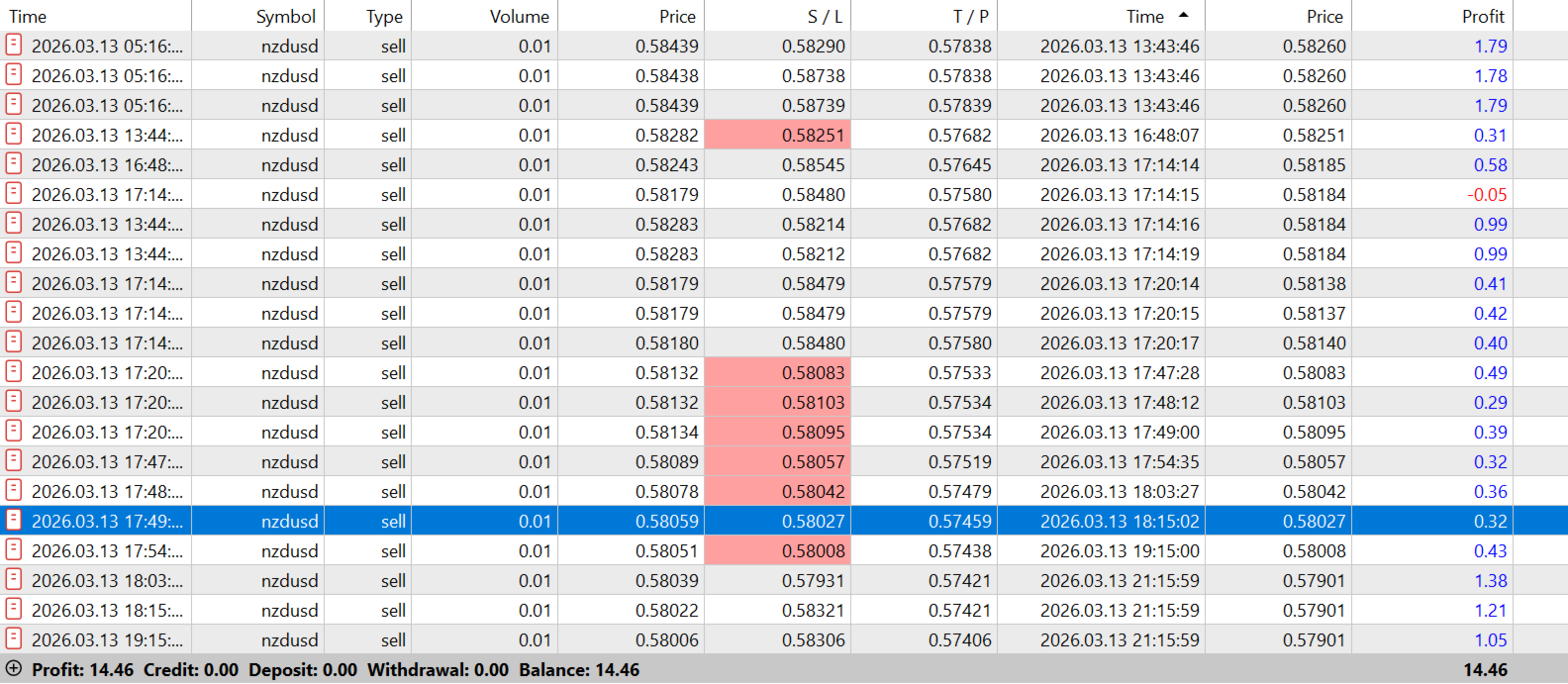Click the S/L value 0.58306

[x=814, y=639]
